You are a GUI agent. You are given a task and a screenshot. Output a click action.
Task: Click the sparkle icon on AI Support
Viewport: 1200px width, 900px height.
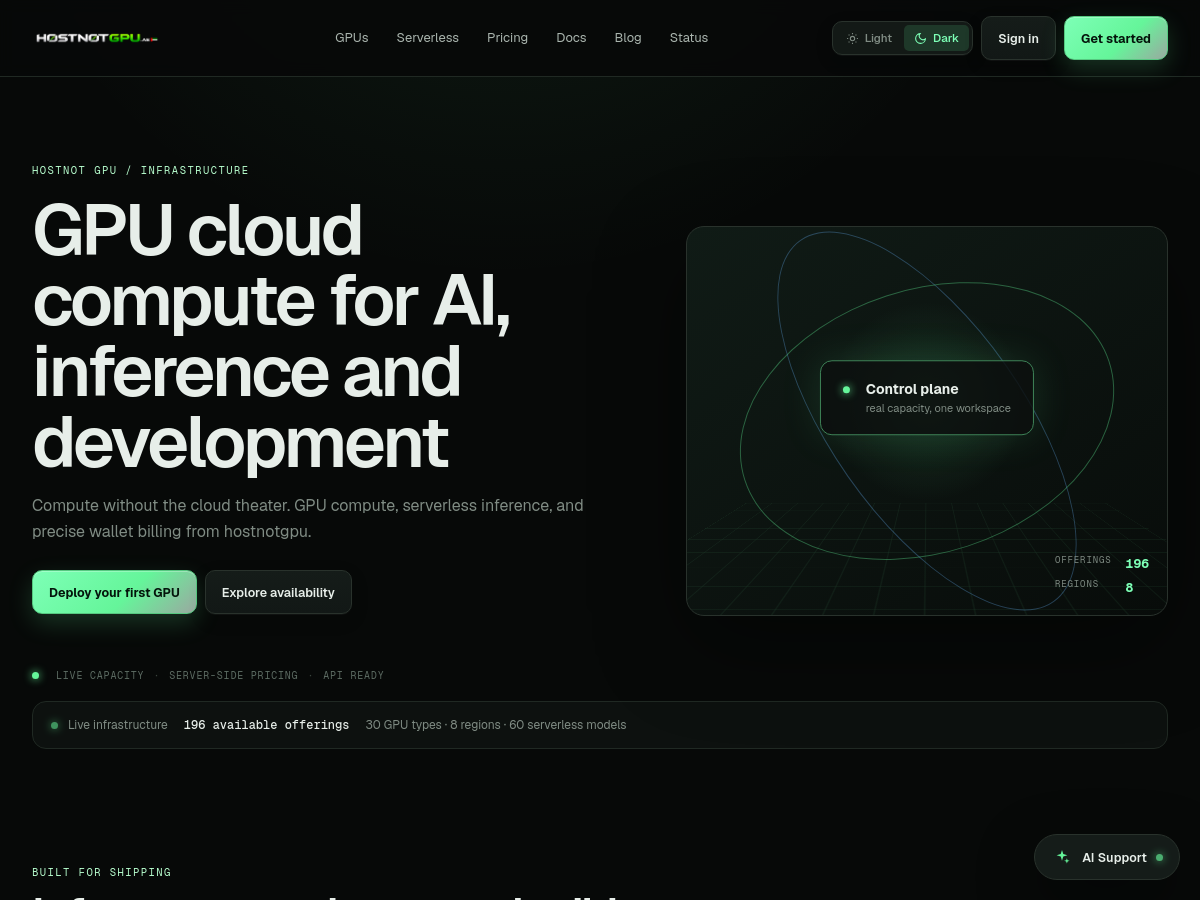(1063, 857)
